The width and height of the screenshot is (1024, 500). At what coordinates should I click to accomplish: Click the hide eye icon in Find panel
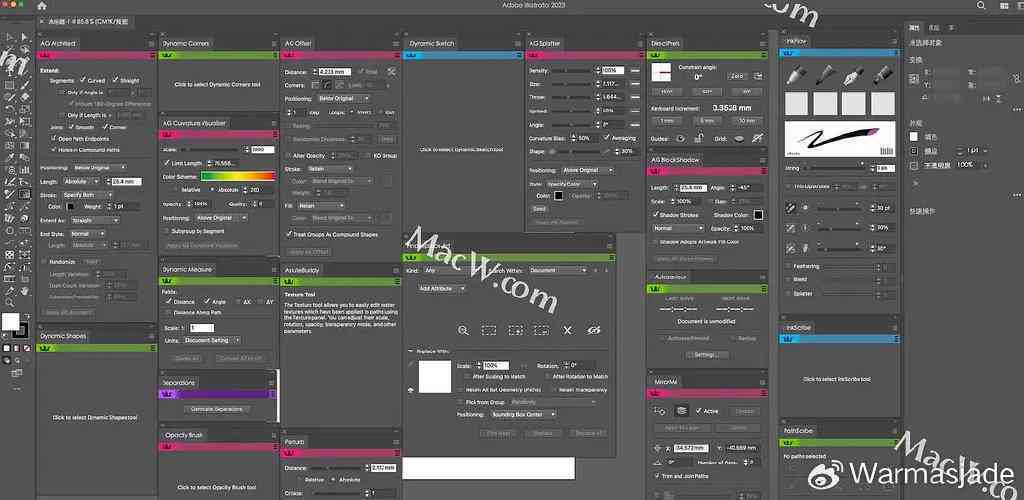point(594,330)
